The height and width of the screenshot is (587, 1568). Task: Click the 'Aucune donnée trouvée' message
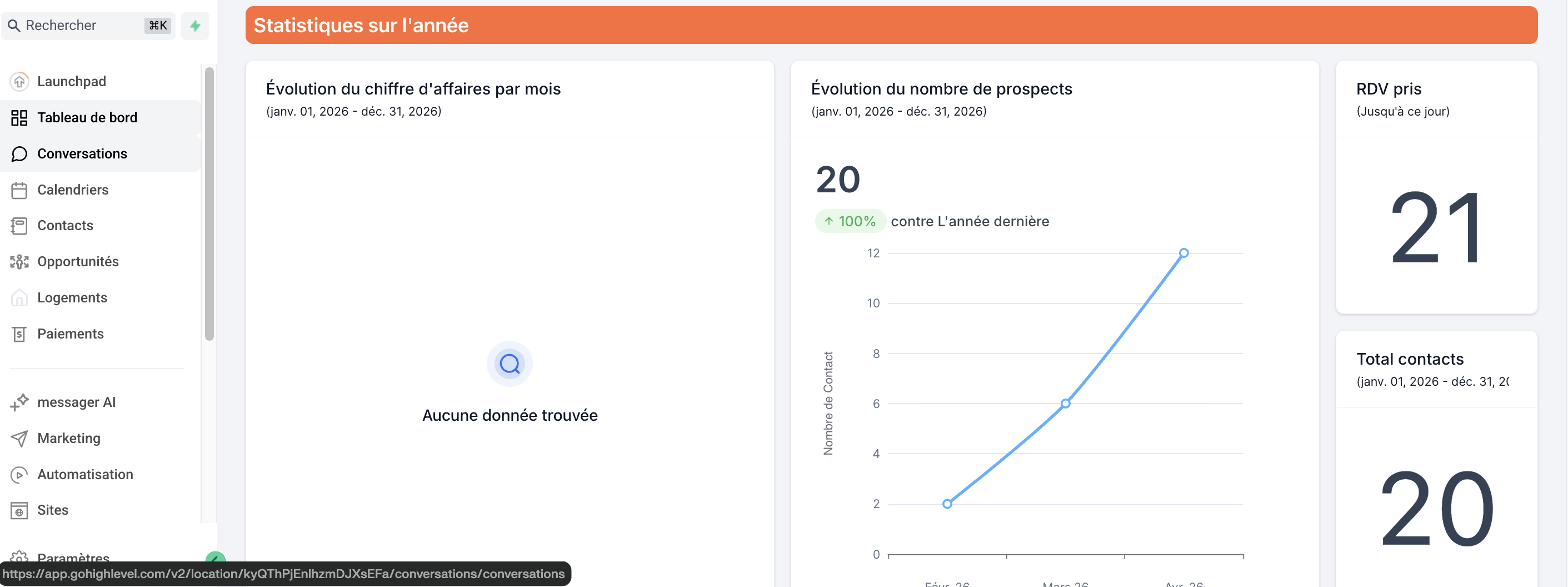[510, 415]
